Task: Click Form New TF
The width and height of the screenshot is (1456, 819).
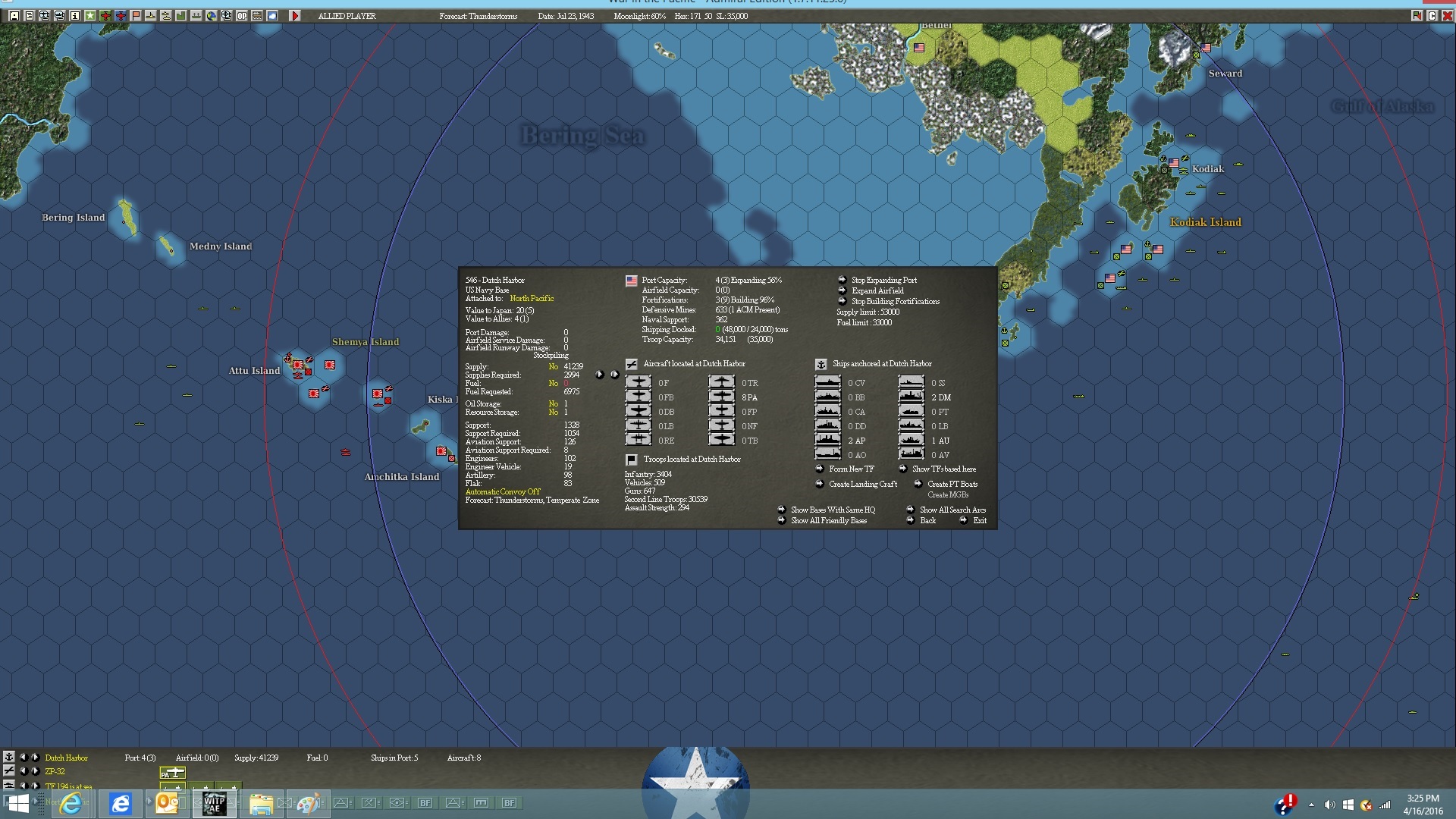Action: 852,469
